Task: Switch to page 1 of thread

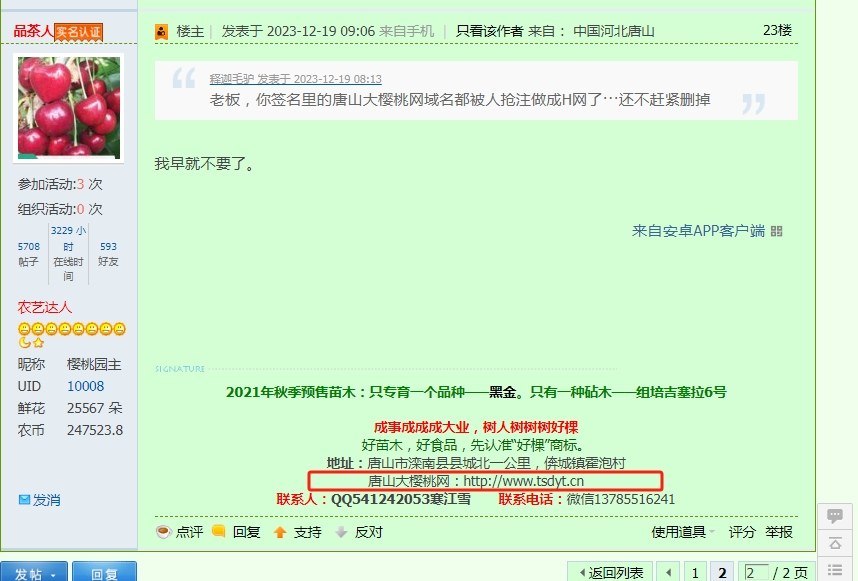Action: tap(695, 573)
